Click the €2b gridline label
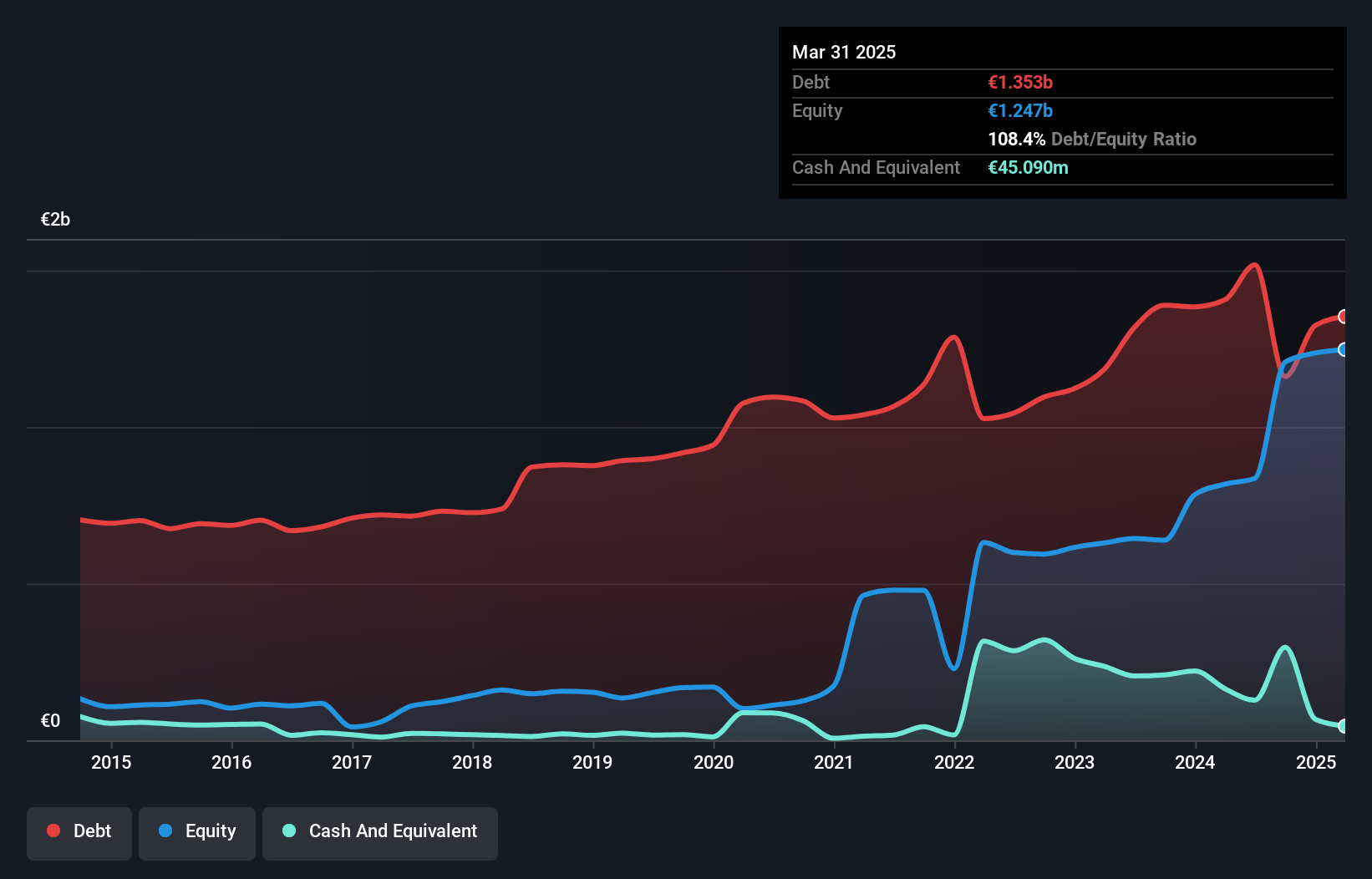 (55, 218)
